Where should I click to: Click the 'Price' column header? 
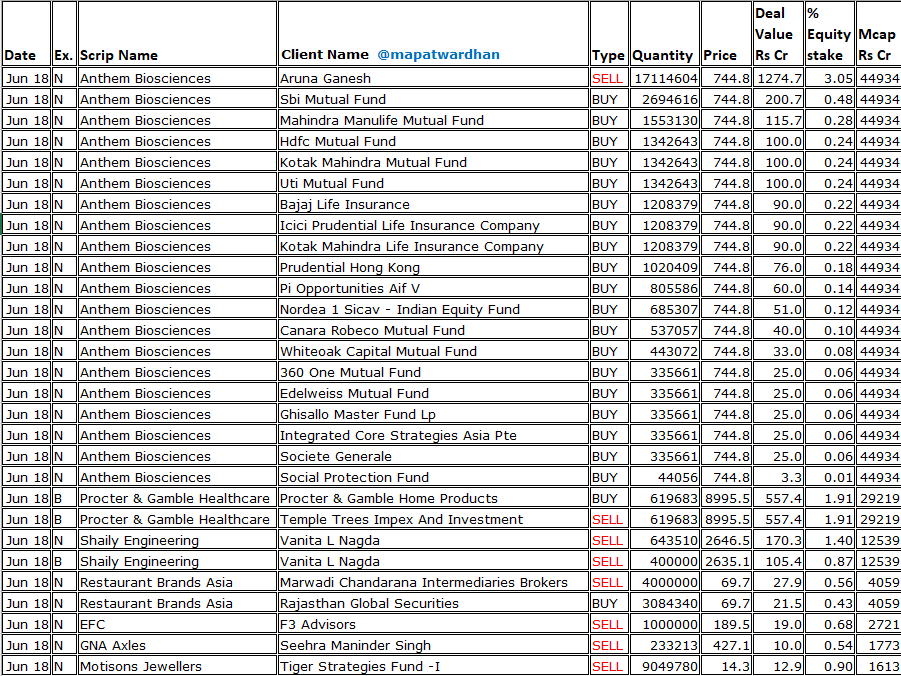click(x=726, y=33)
